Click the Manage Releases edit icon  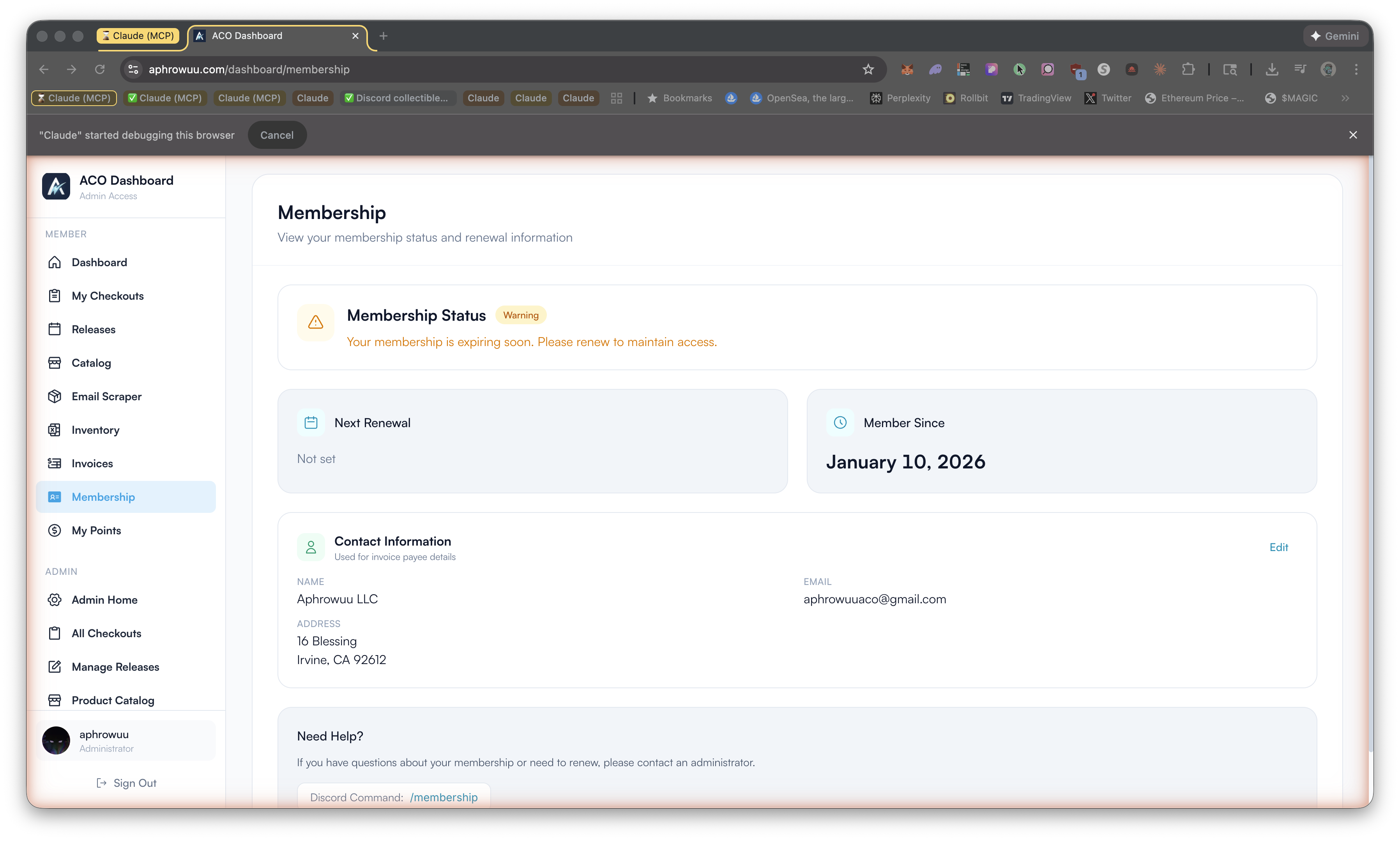pyautogui.click(x=55, y=667)
